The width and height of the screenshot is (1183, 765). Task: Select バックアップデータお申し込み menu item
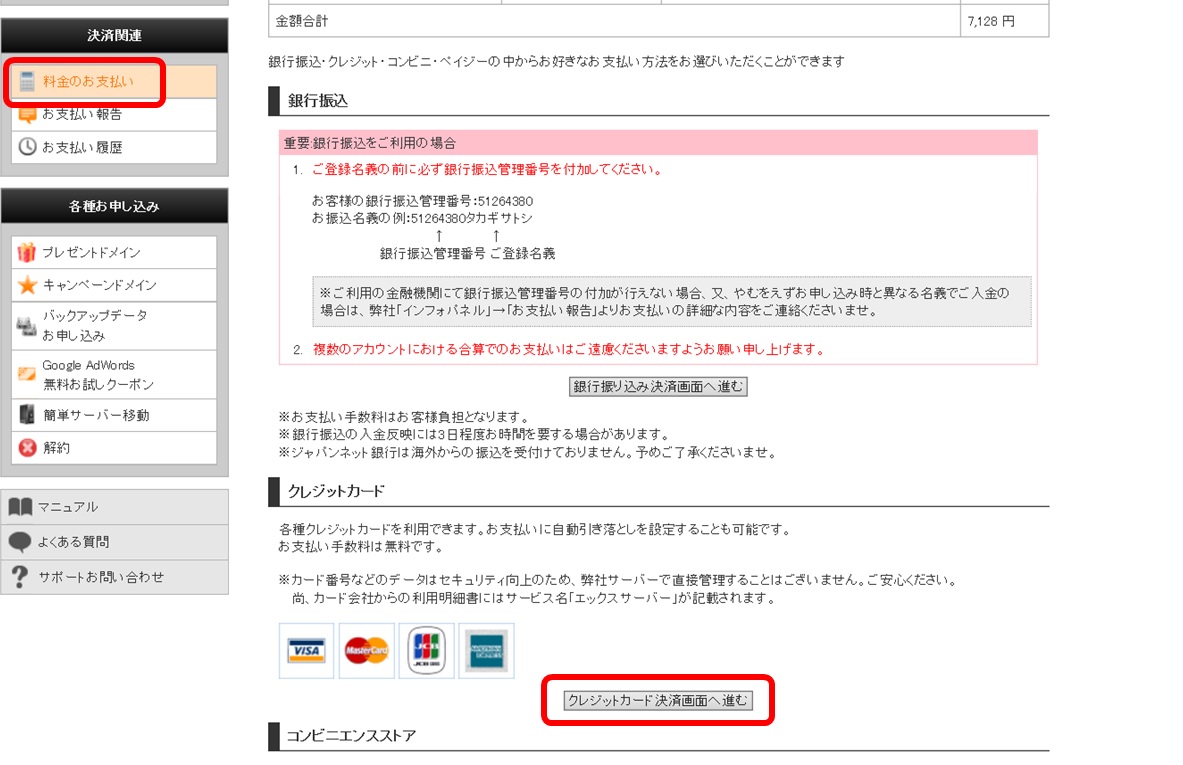coord(94,326)
